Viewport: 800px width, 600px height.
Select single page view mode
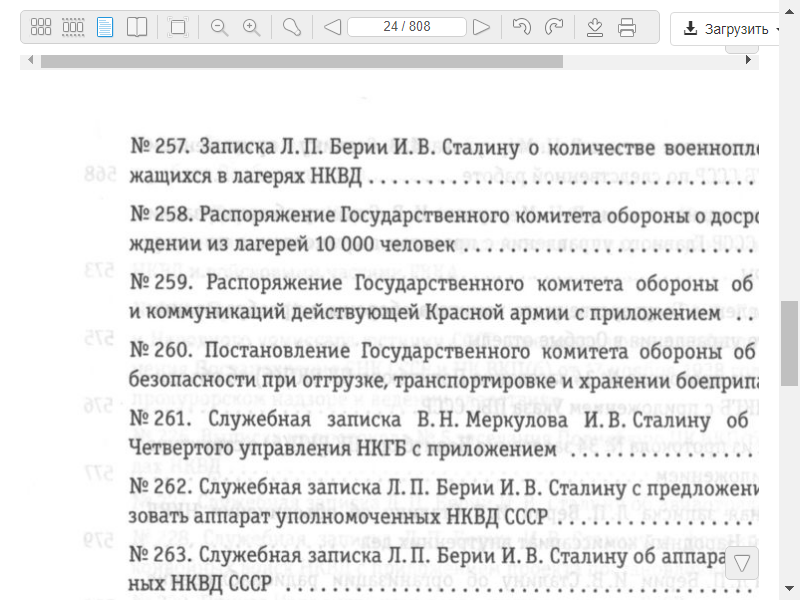pos(105,27)
